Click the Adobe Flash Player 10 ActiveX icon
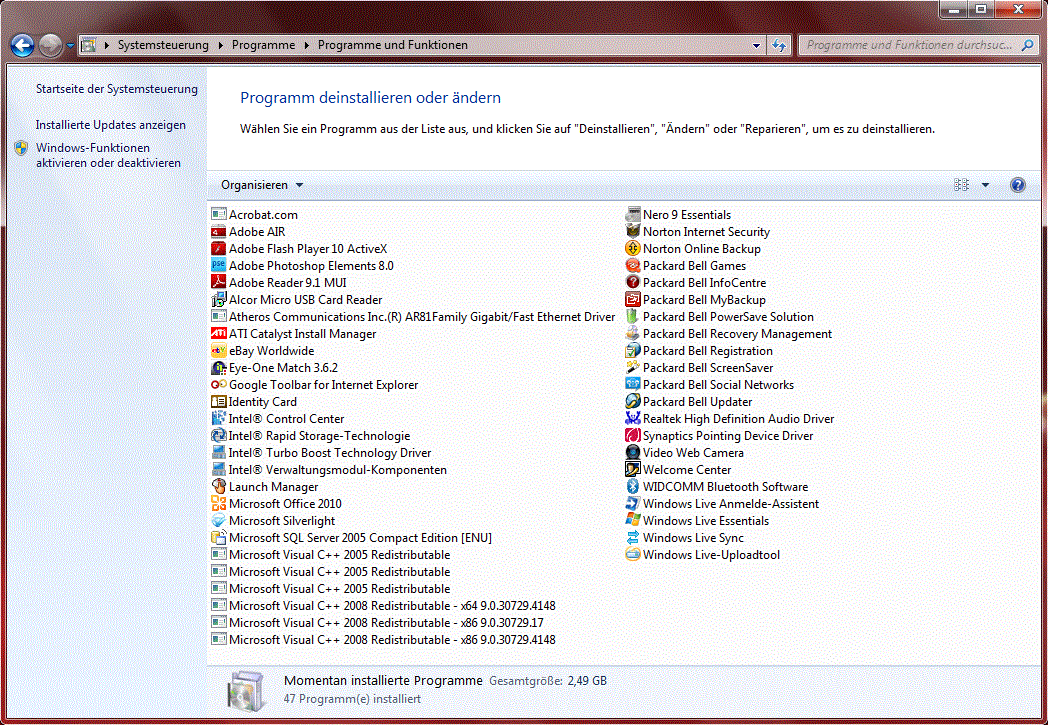The width and height of the screenshot is (1048, 725). (219, 249)
